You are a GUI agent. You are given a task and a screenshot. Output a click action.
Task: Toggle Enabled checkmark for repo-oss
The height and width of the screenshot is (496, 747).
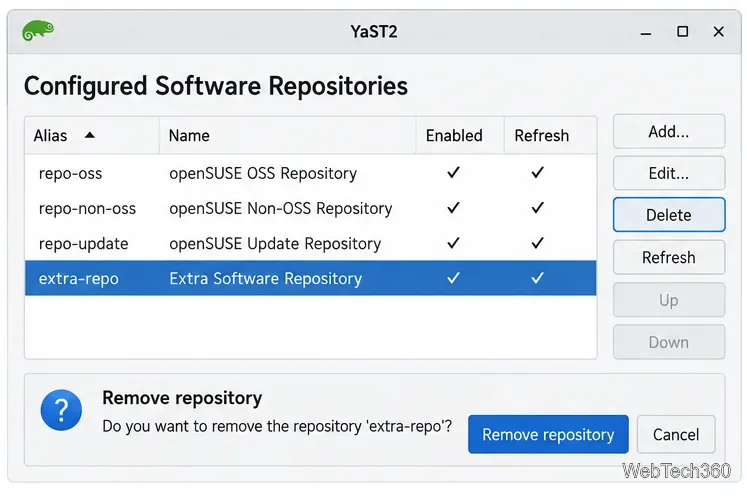click(454, 172)
